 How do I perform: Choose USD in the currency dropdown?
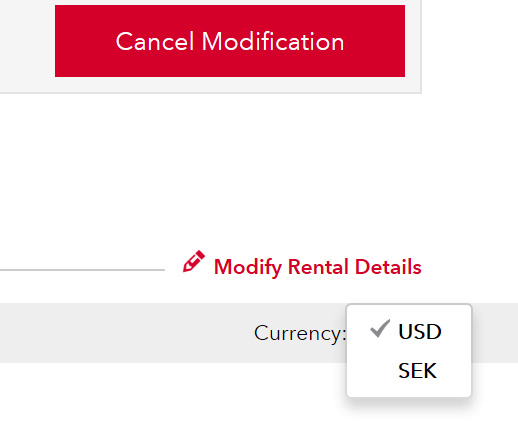click(419, 332)
